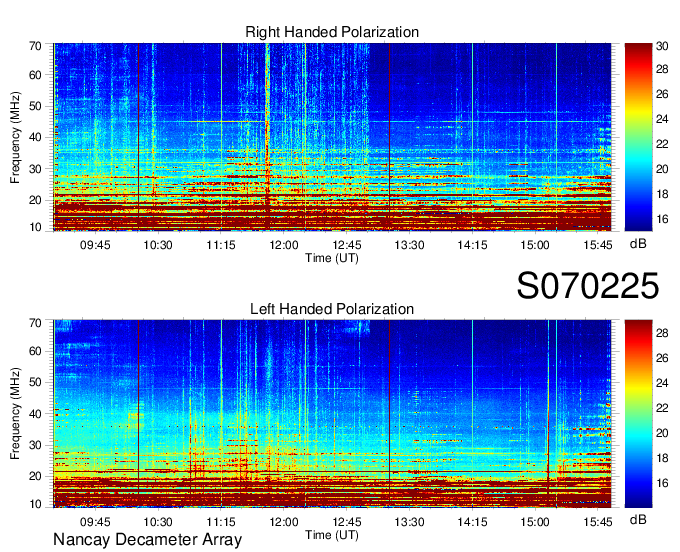Select the S070225 observation label
680x552 pixels.
point(588,286)
